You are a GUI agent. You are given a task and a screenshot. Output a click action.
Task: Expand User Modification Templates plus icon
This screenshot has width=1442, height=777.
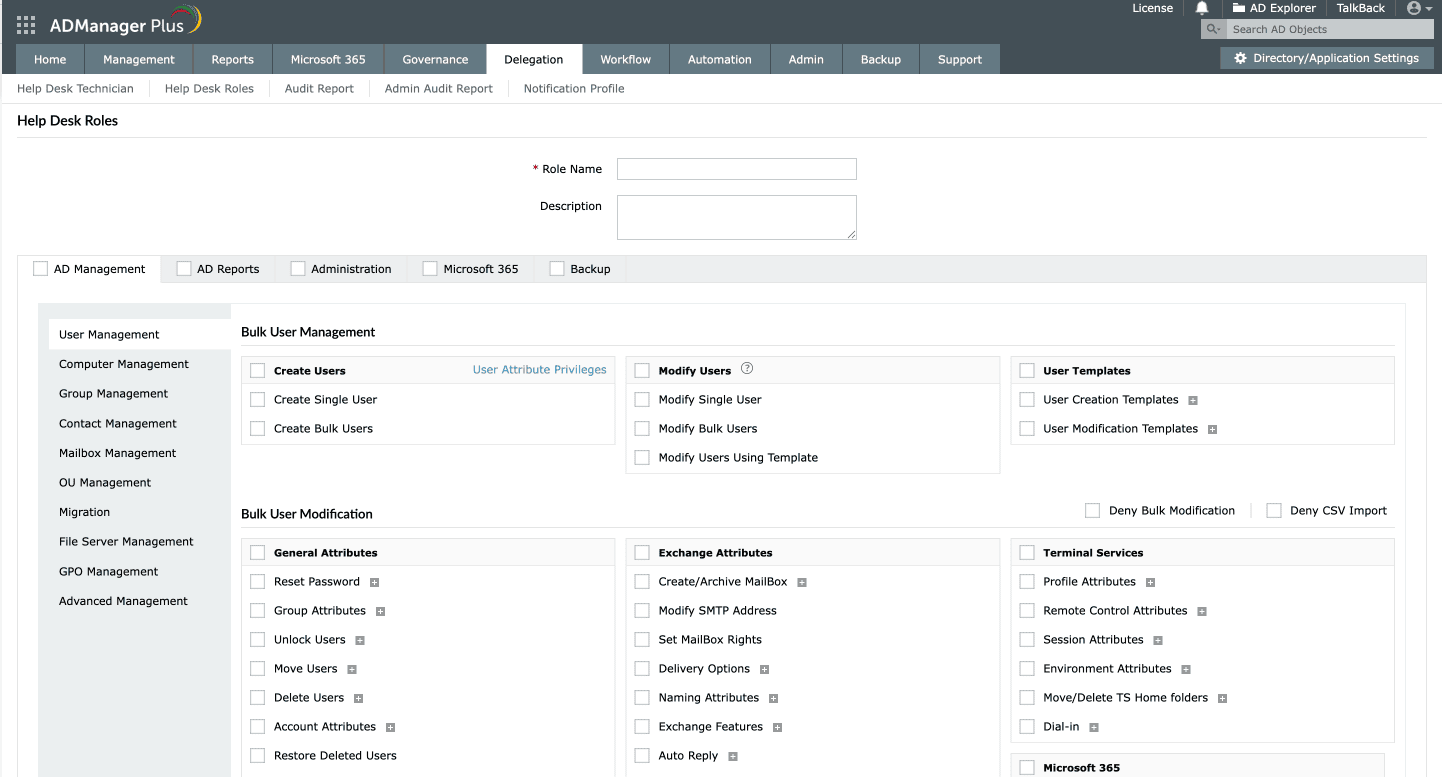(1212, 429)
